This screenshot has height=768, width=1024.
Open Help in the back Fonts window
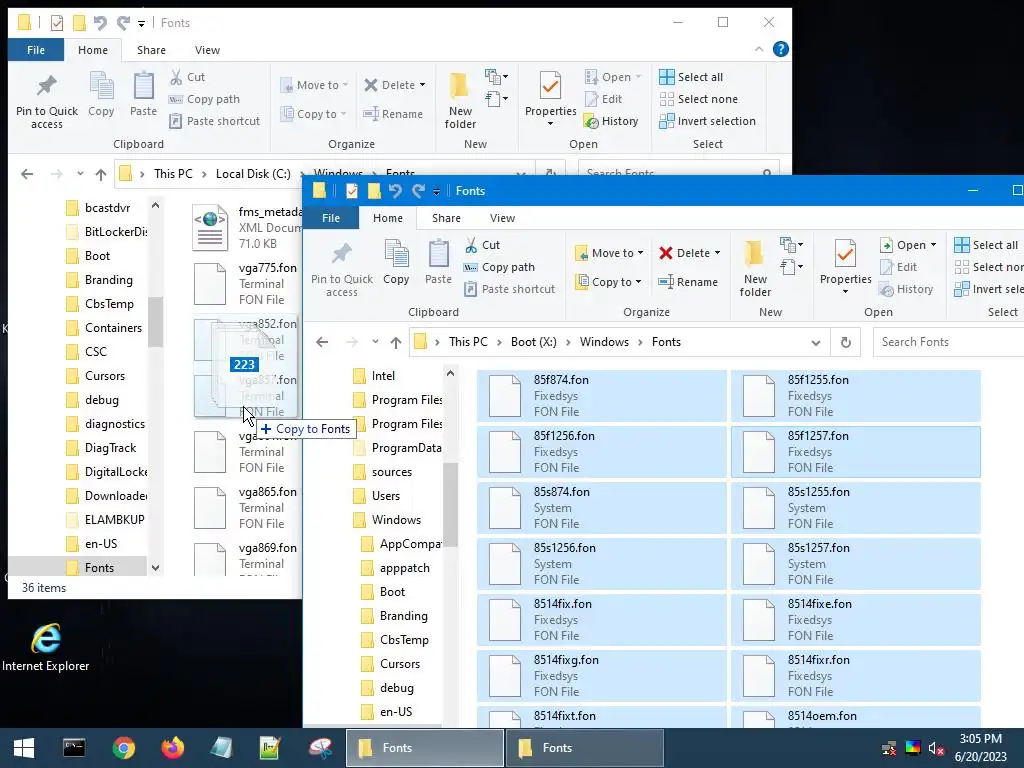click(780, 50)
